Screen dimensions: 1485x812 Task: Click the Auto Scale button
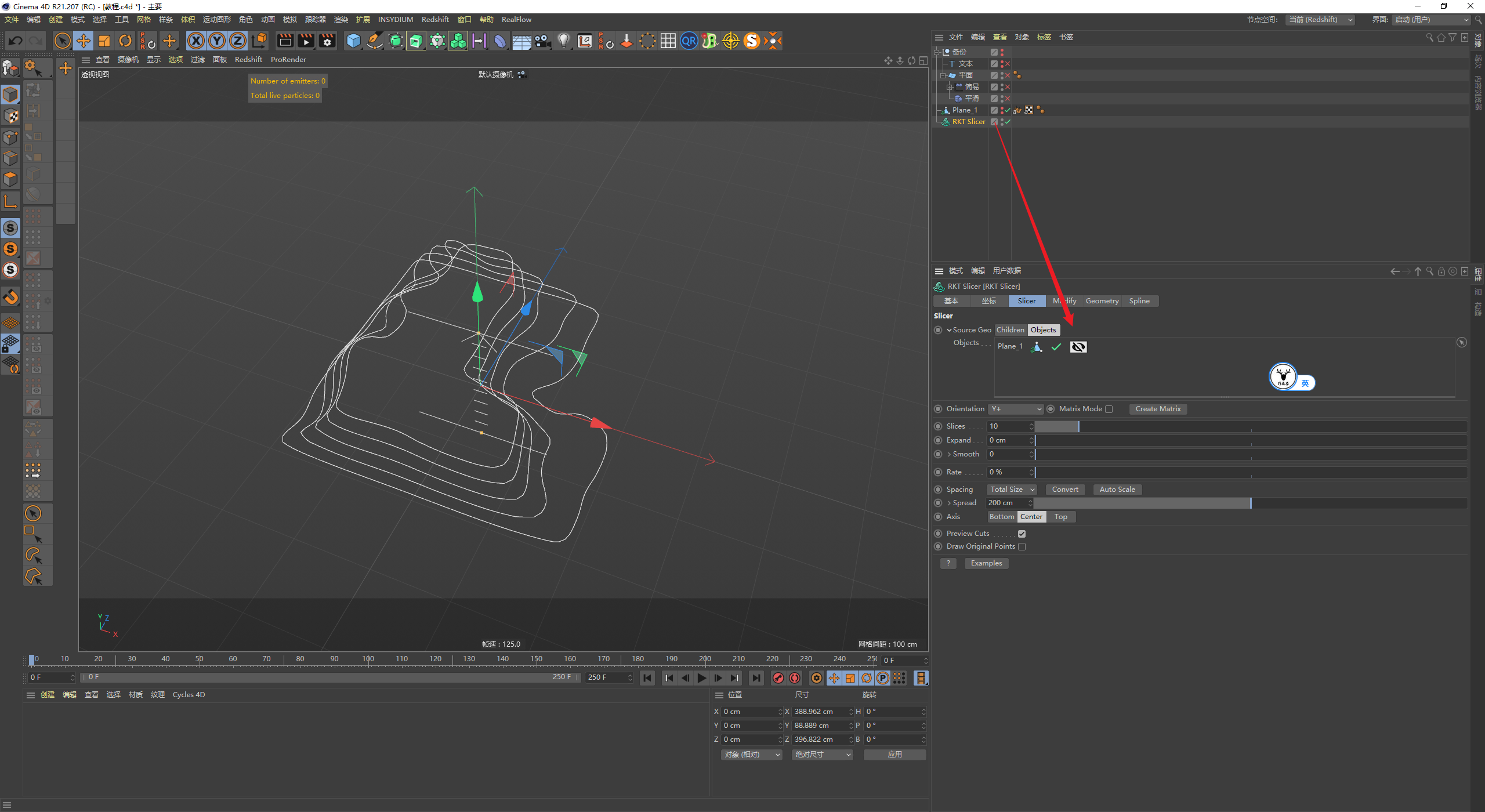pos(1117,490)
